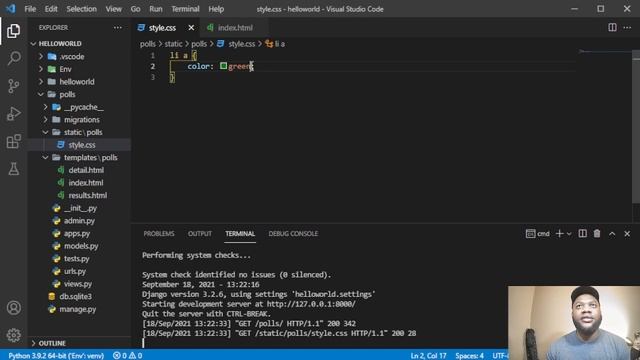Open __init__.py in explorer

pos(80,208)
